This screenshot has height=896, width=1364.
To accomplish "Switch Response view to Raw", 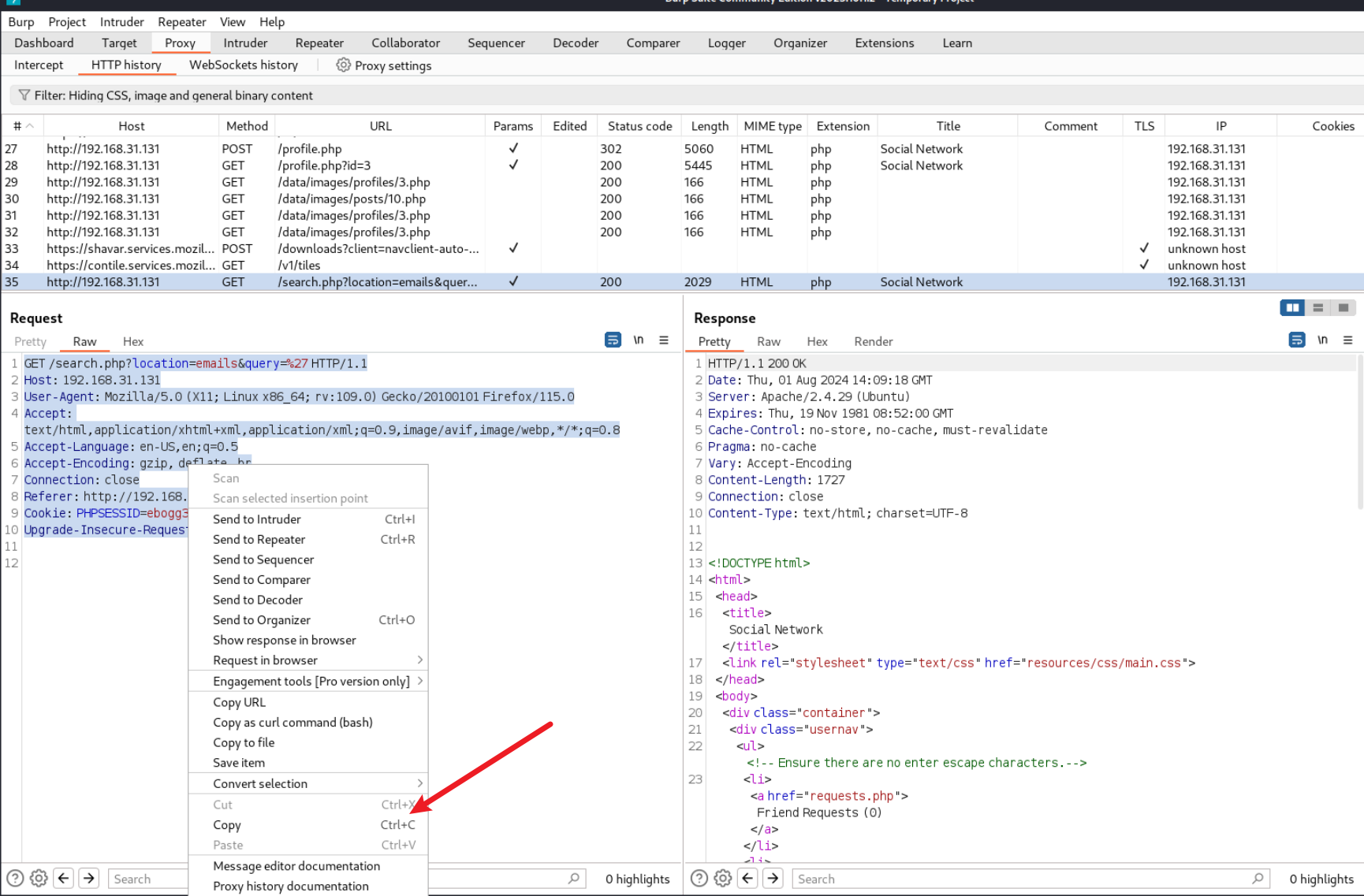I will click(769, 341).
